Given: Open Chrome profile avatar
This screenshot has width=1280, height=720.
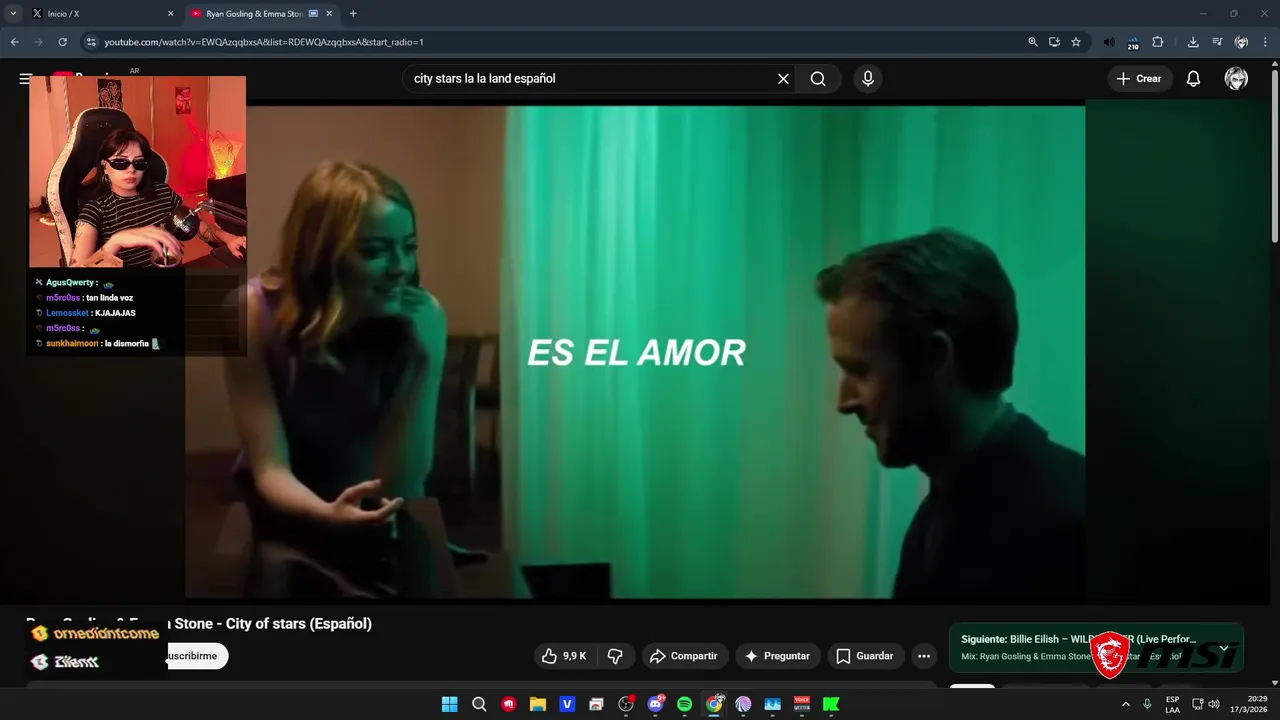Looking at the screenshot, I should coord(1241,42).
